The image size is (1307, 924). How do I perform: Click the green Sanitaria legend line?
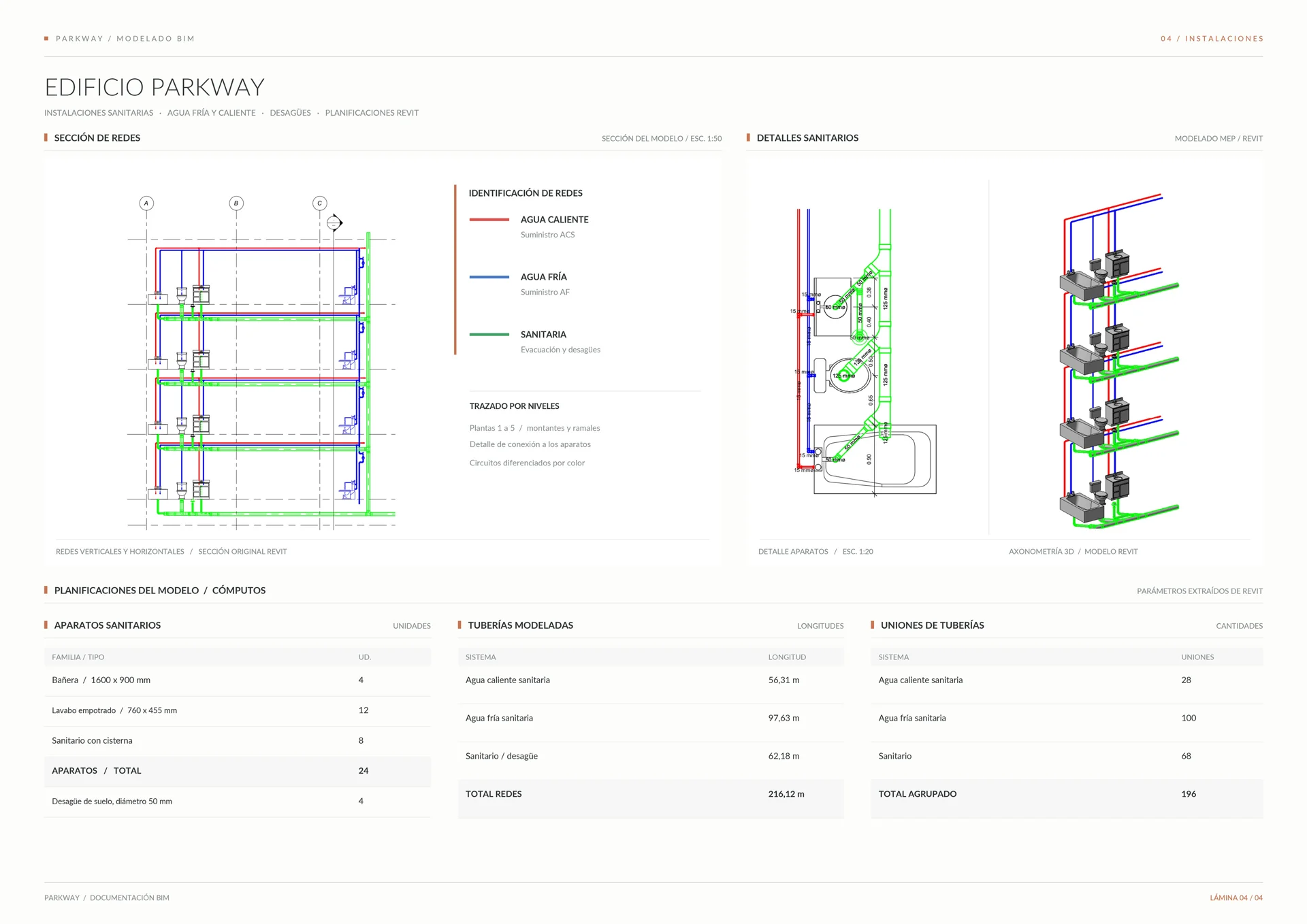pyautogui.click(x=489, y=334)
